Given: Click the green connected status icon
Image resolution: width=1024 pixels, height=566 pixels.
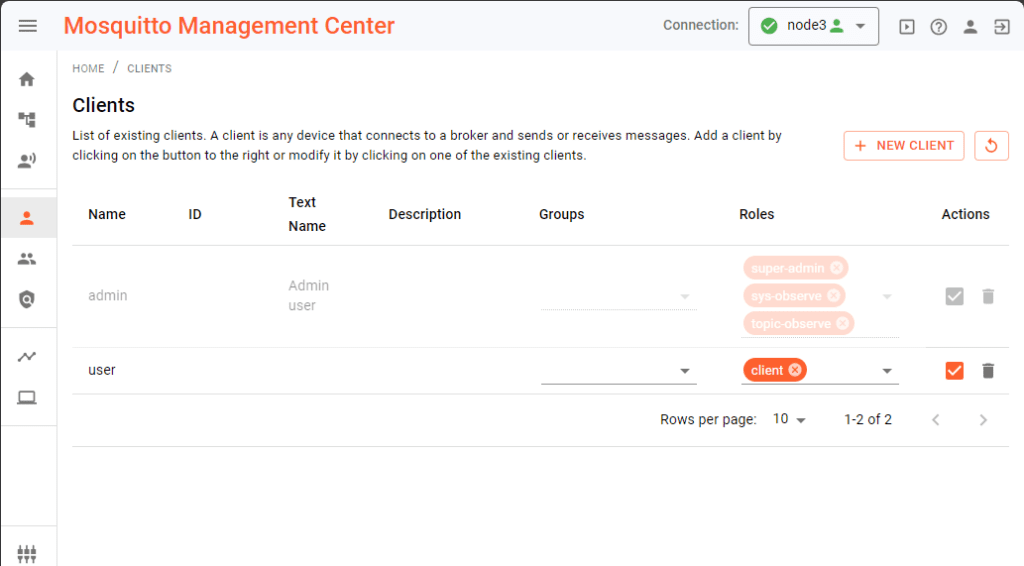Looking at the screenshot, I should (x=769, y=26).
